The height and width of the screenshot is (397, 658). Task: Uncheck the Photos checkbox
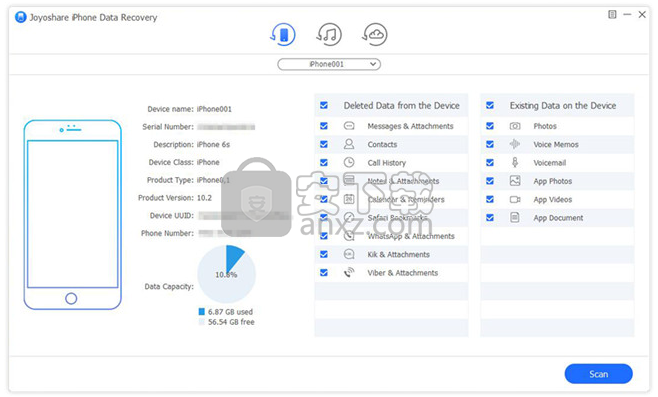click(x=490, y=126)
